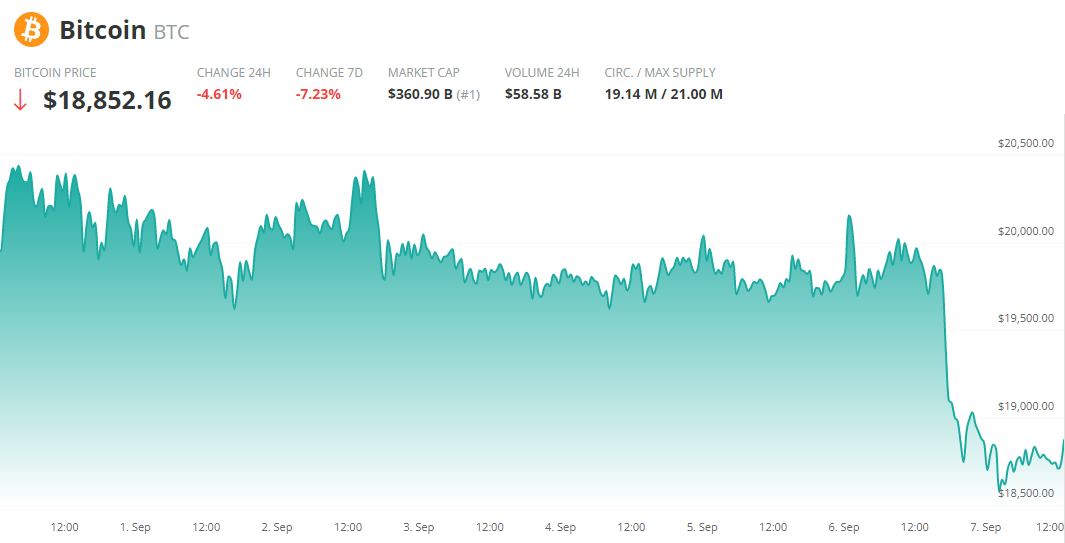Click the BTC ticker symbol

point(171,32)
